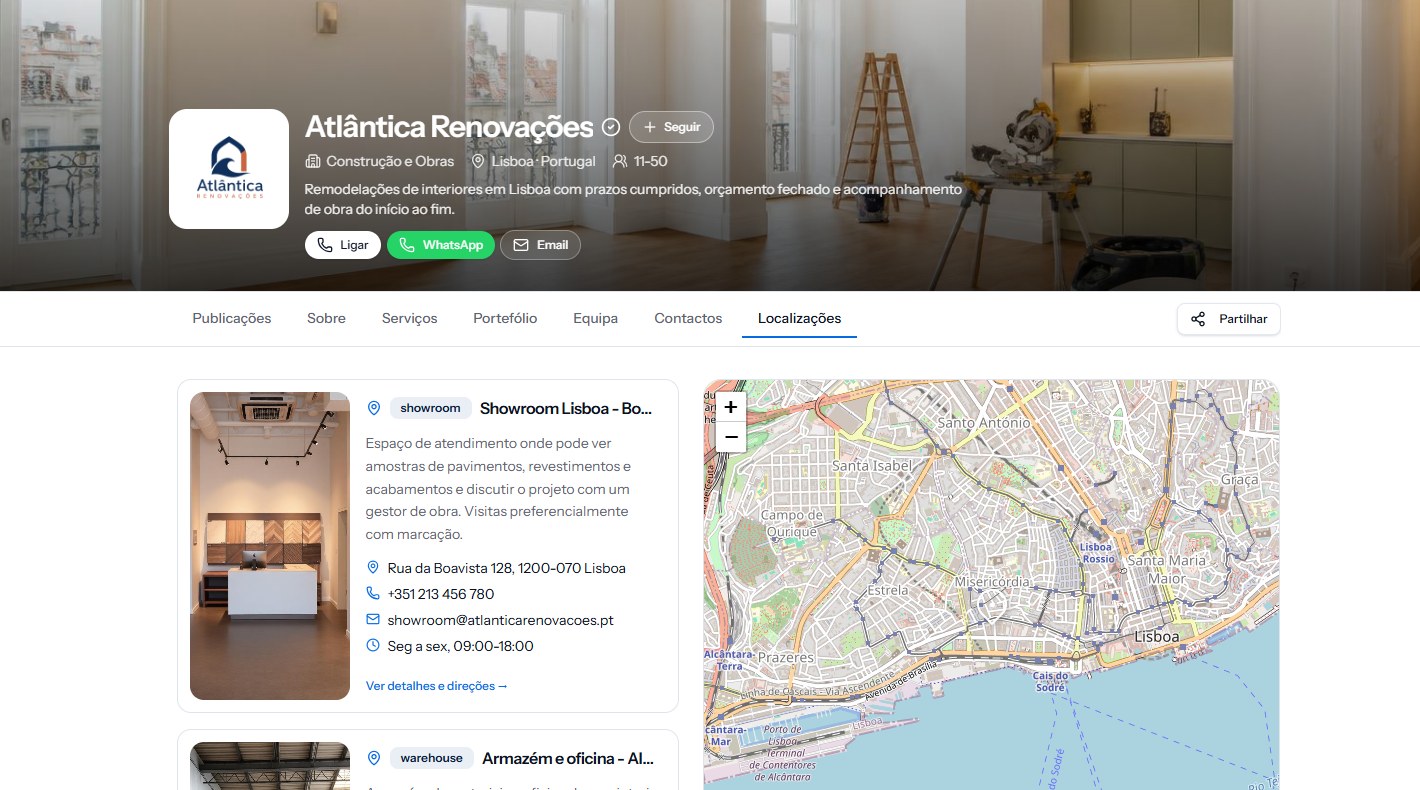Open the Equipa tab

click(596, 318)
